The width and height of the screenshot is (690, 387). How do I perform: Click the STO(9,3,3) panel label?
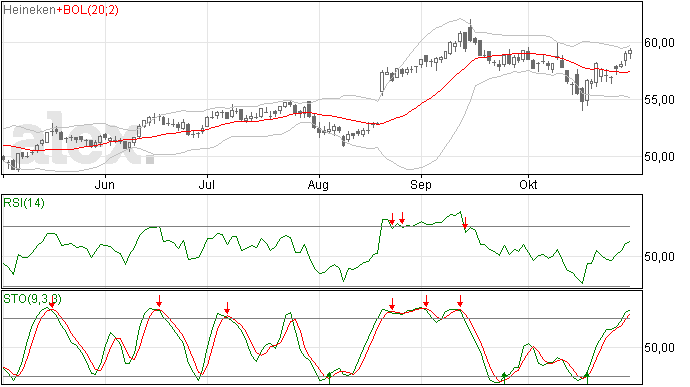coord(32,299)
